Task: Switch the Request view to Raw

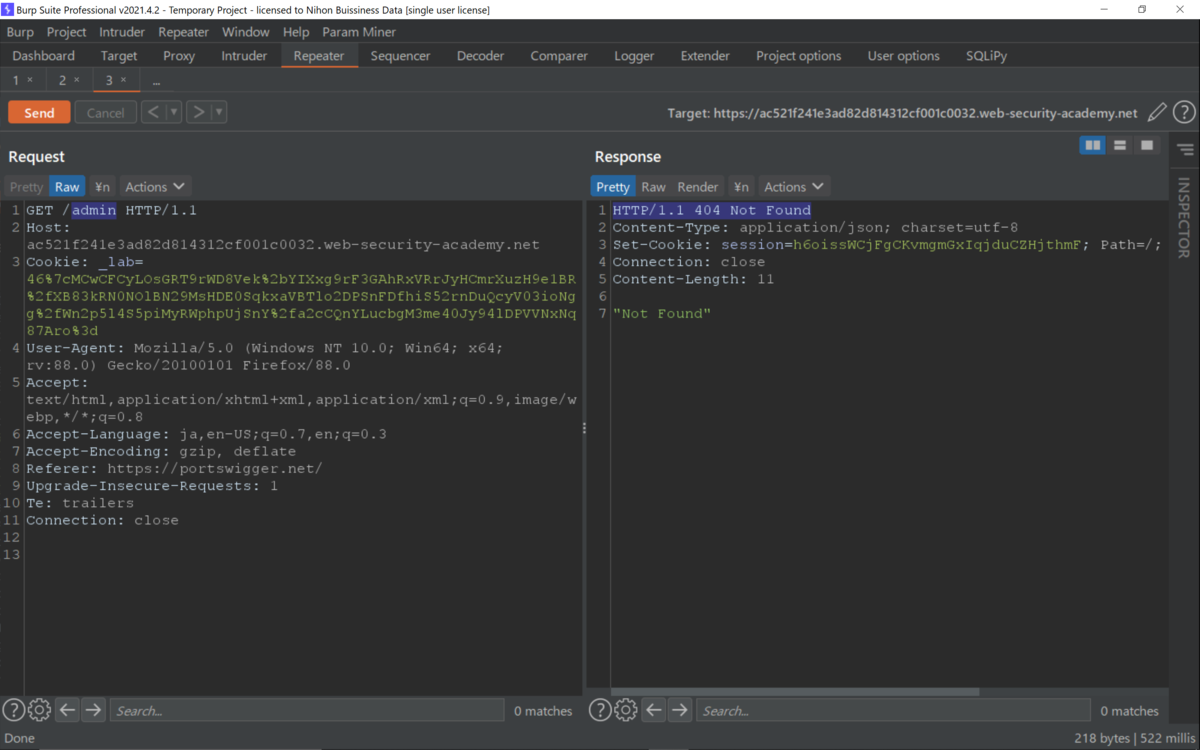Action: pos(67,186)
